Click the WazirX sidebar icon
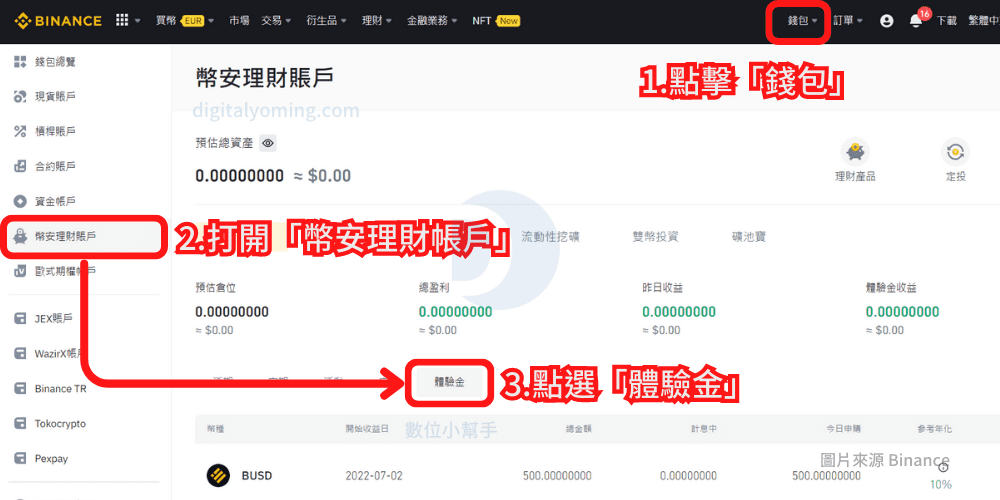Viewport: 1000px width, 500px height. click(20, 353)
